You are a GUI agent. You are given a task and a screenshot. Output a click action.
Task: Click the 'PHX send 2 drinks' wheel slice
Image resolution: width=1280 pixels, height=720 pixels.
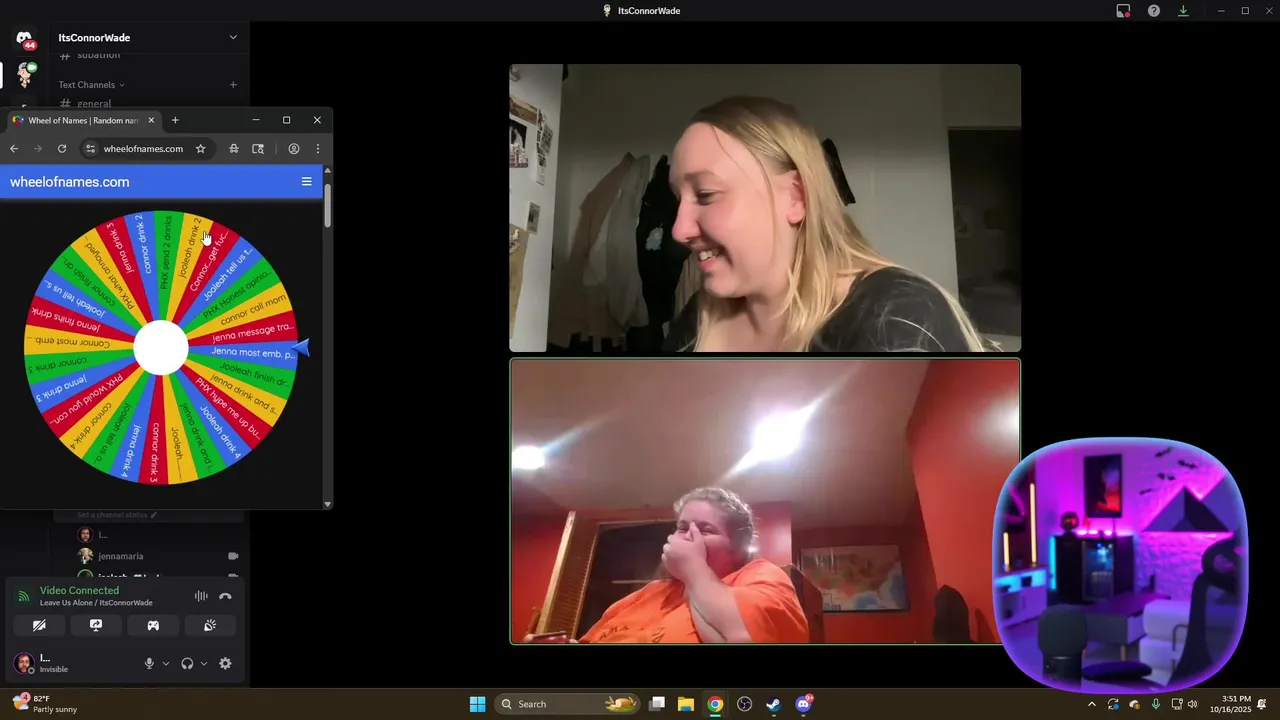167,252
